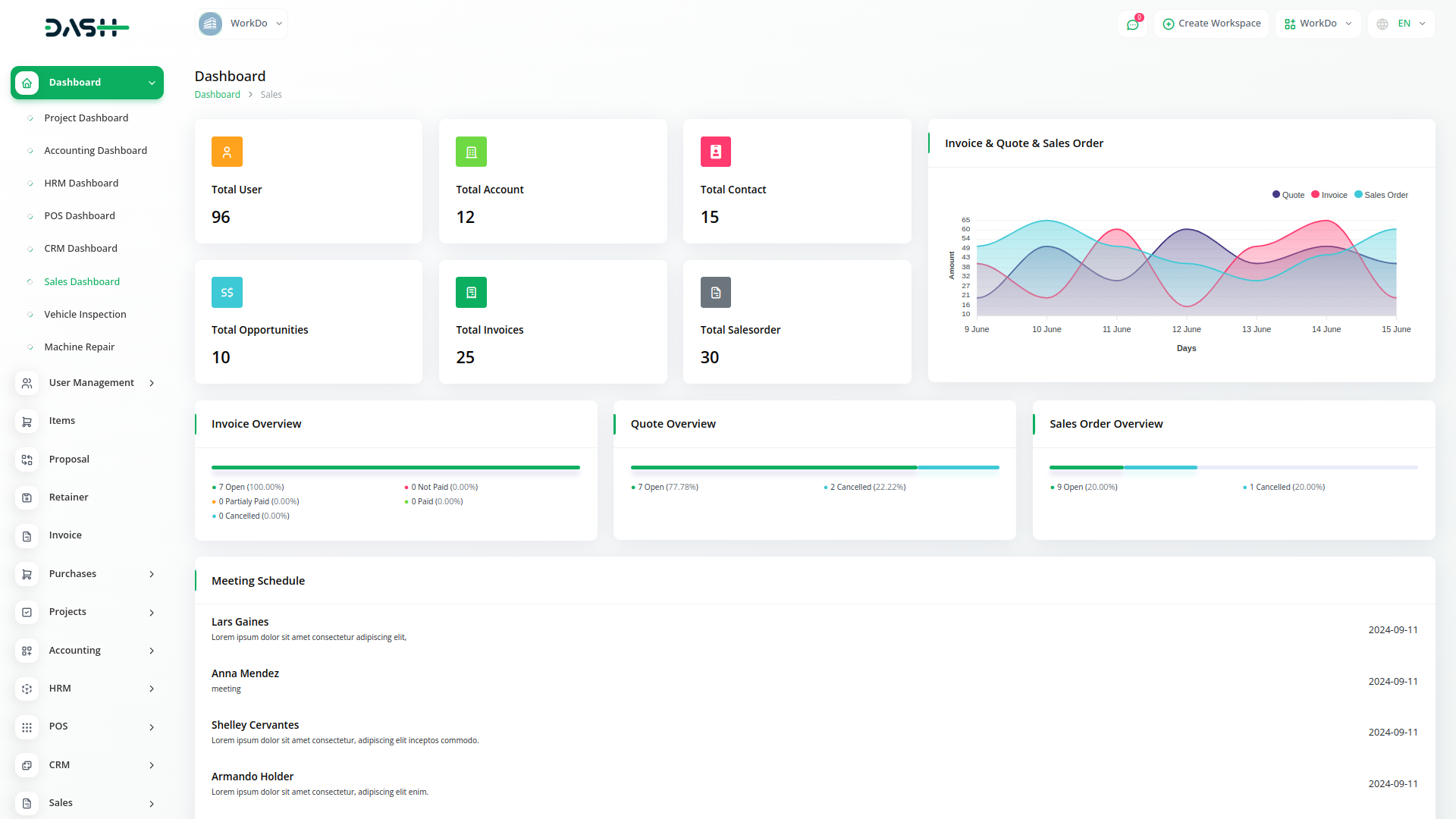Open the chat messages icon

pyautogui.click(x=1132, y=24)
